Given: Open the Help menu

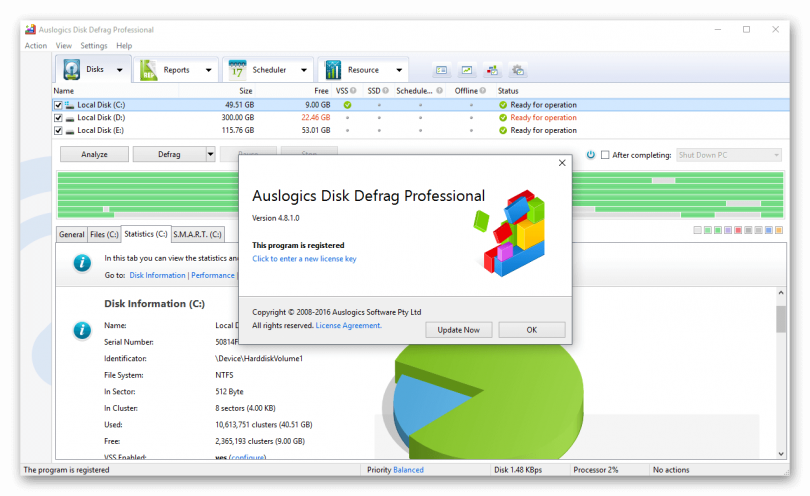Looking at the screenshot, I should (124, 45).
